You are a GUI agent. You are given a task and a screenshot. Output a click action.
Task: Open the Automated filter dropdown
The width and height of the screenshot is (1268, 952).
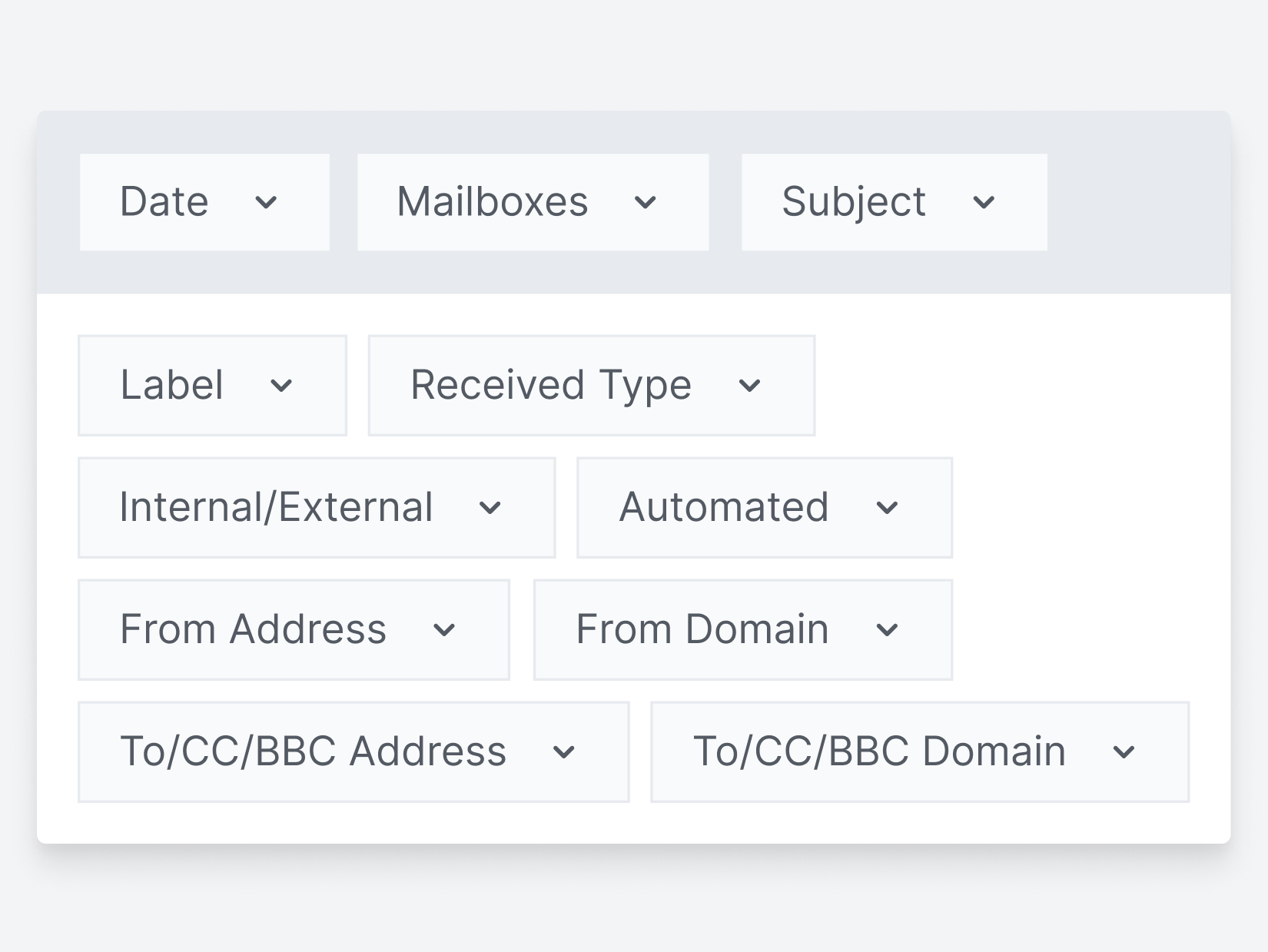(764, 507)
